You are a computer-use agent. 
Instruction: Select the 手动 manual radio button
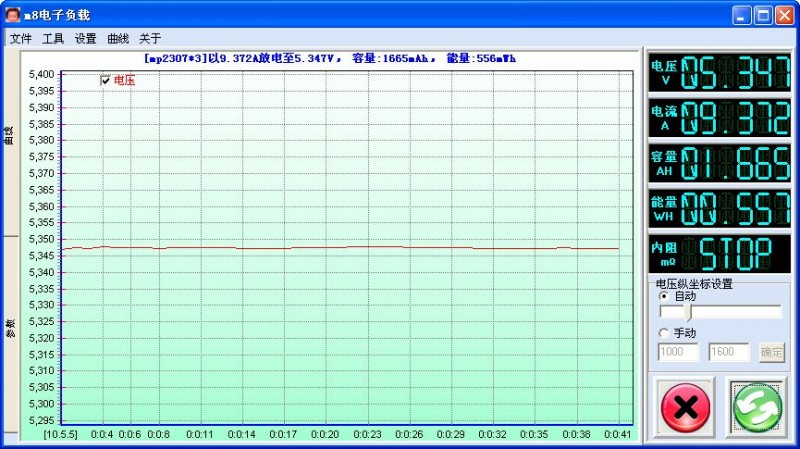(x=664, y=333)
